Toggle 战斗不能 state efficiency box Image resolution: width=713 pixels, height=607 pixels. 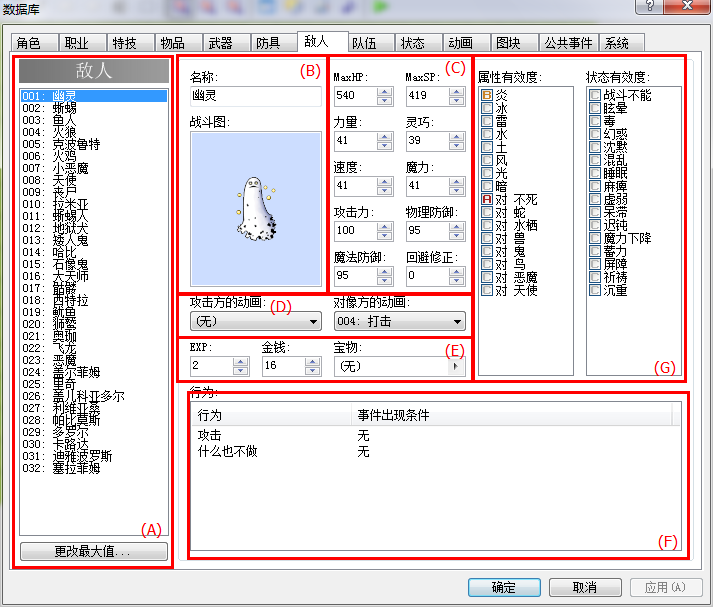[595, 95]
